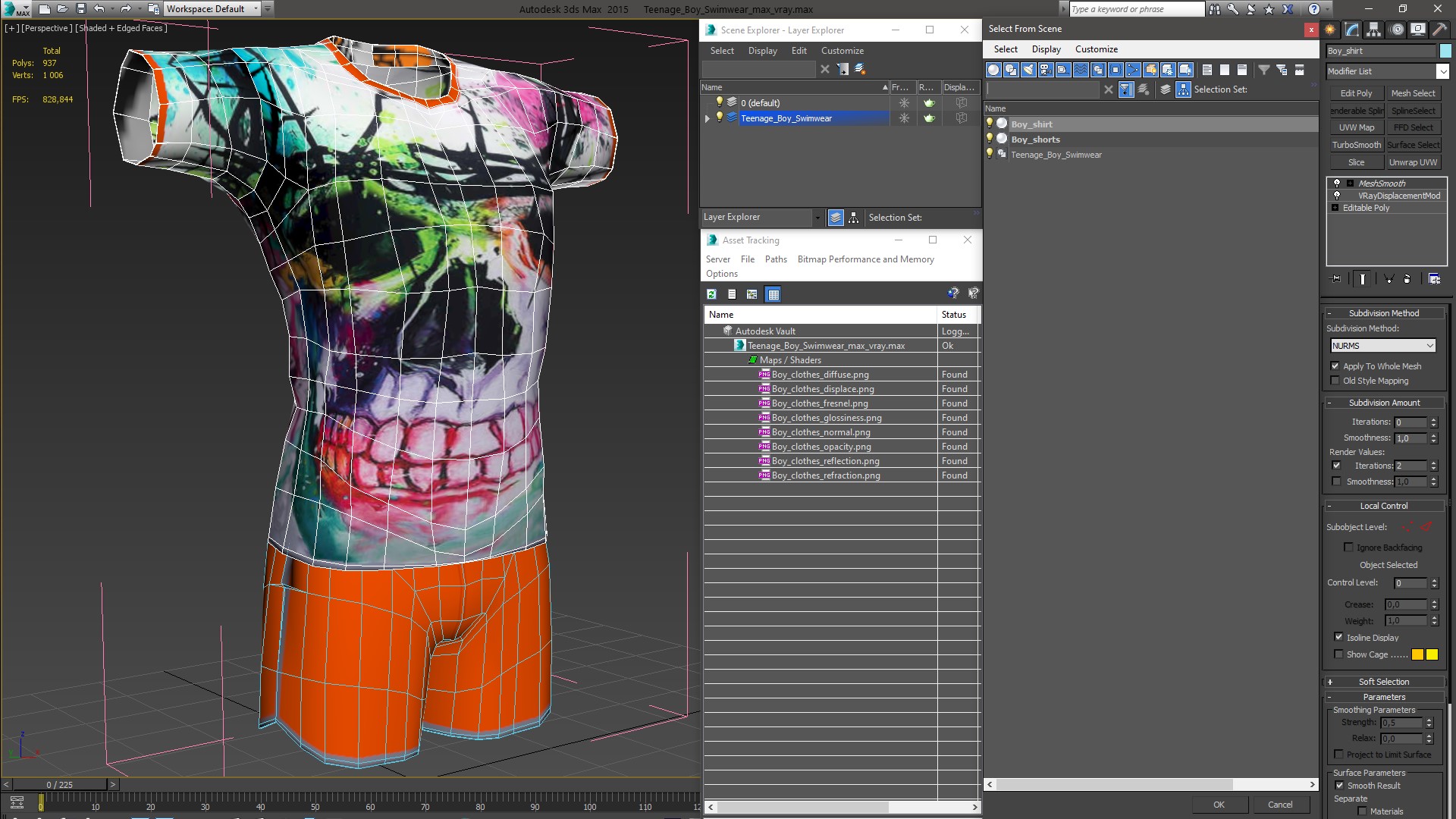Click the Save File icon

click(x=80, y=9)
